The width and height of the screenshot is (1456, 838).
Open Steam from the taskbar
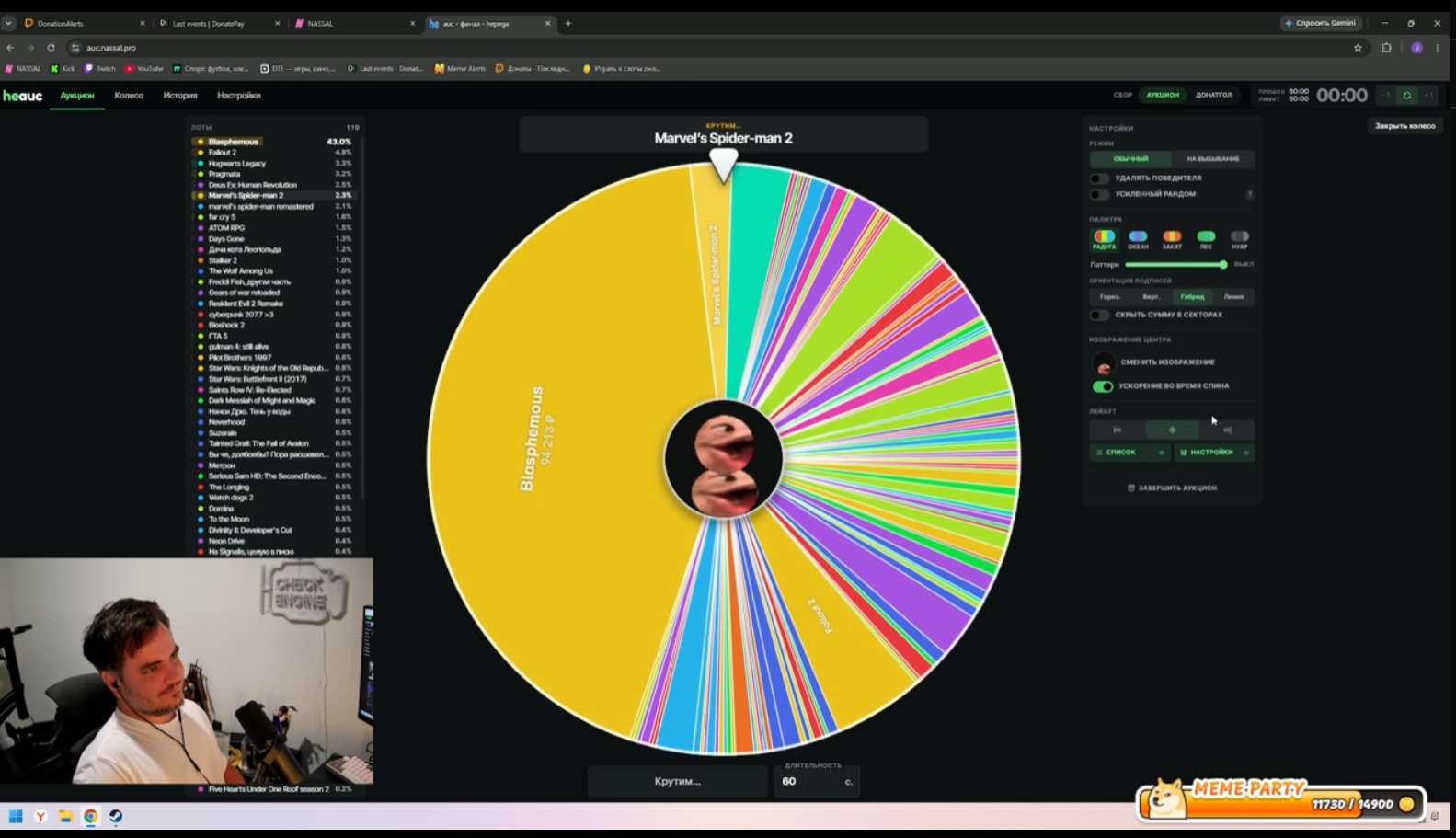pos(115,816)
